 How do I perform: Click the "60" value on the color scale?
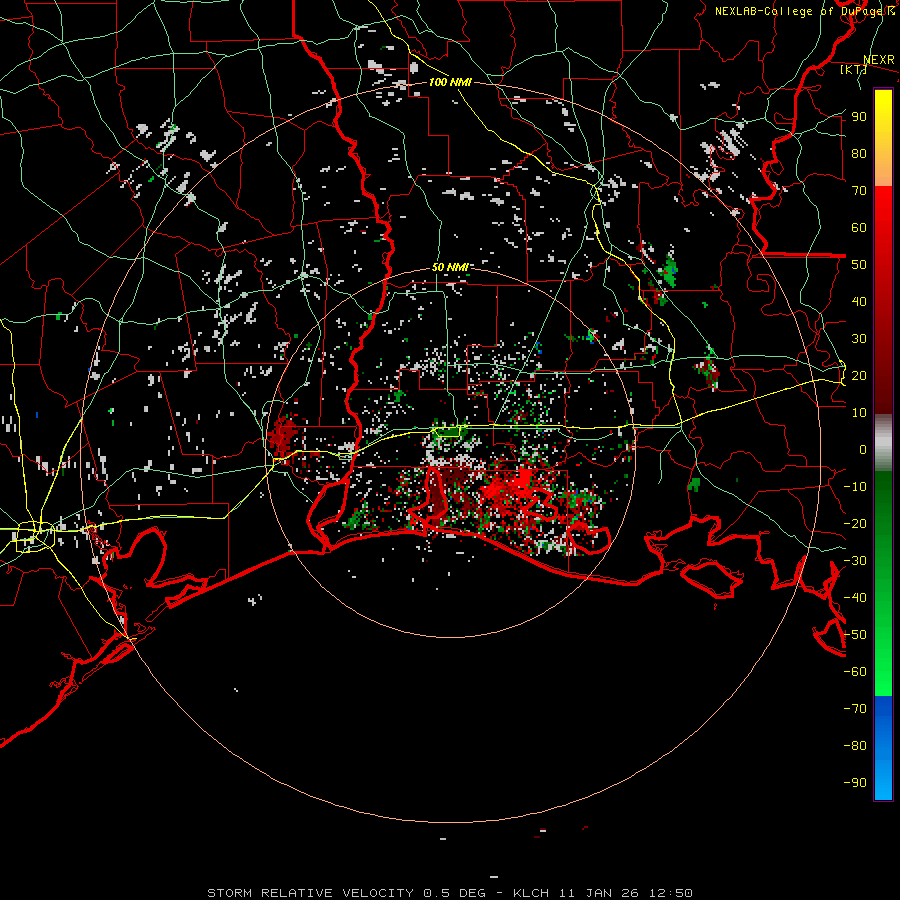[859, 227]
